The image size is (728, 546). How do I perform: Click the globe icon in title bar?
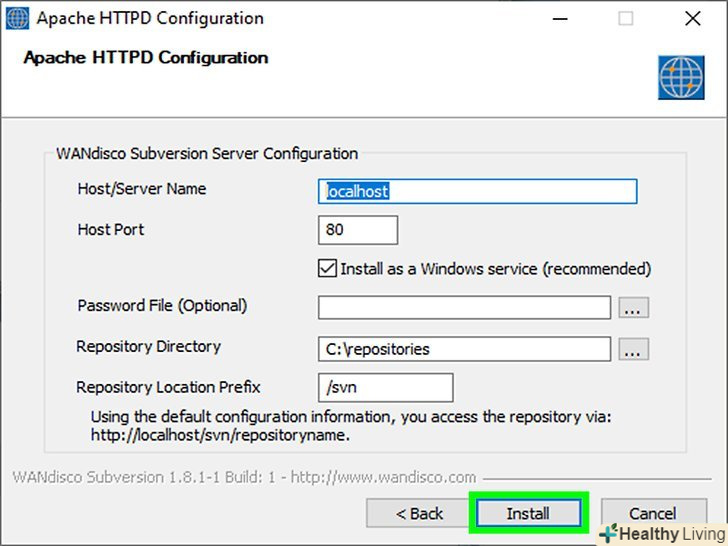(17, 19)
